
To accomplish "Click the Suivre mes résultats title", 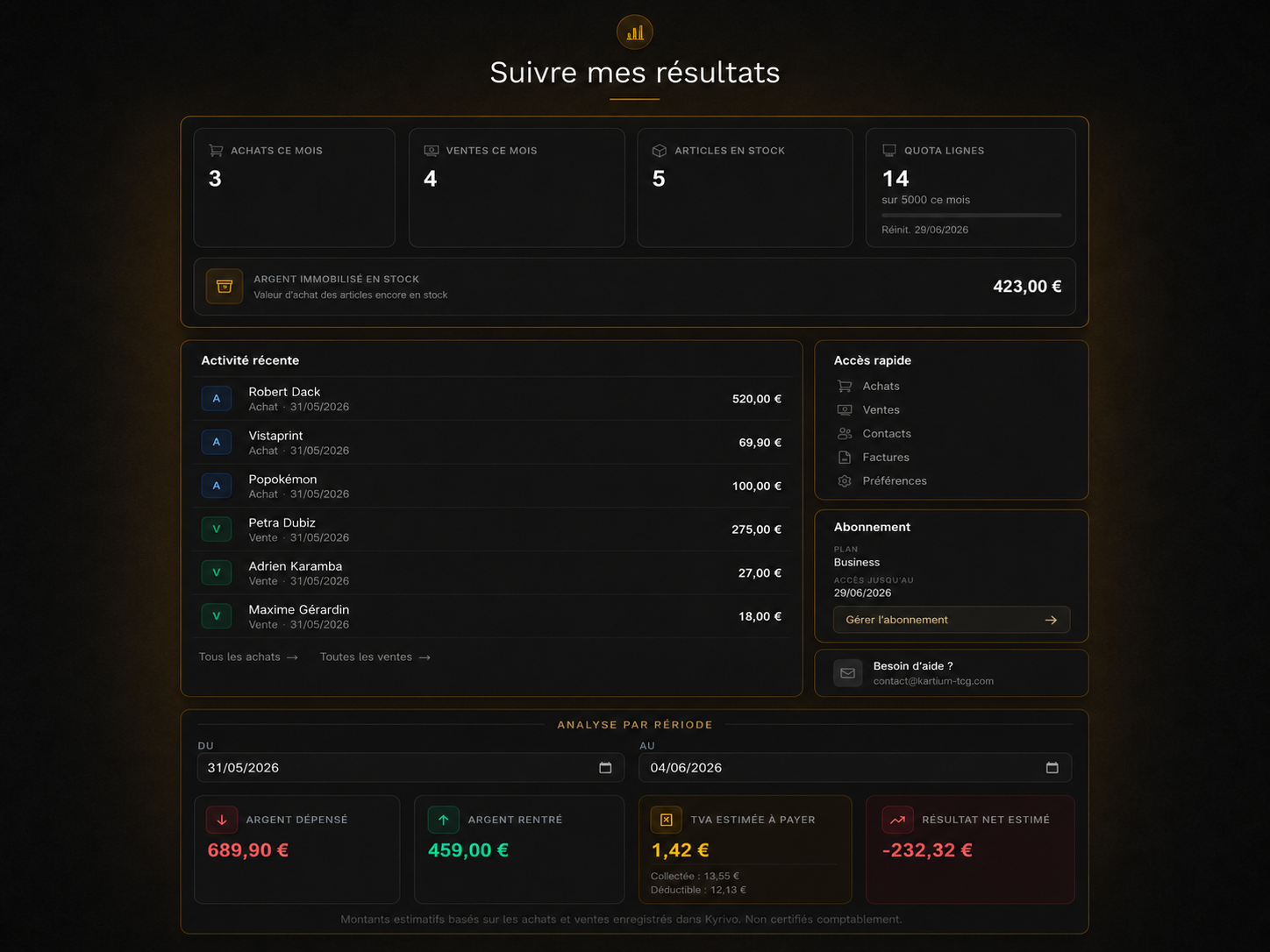I will click(x=635, y=72).
